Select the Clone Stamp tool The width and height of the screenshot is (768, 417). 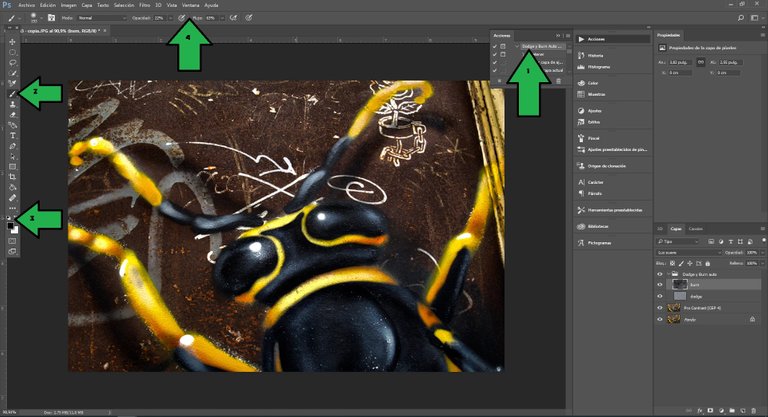pos(12,104)
